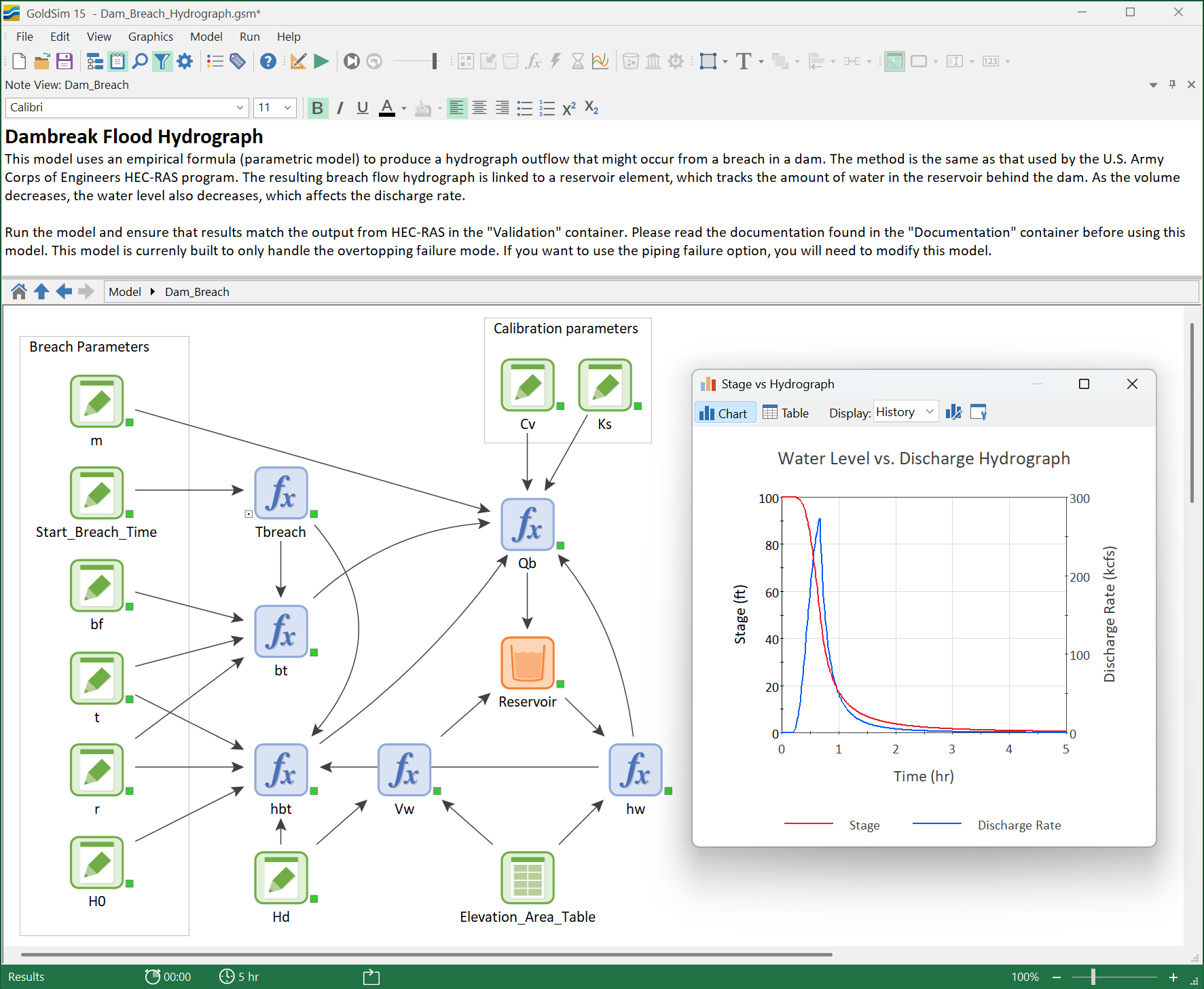Open the Model menu
1204x989 pixels.
pyautogui.click(x=206, y=37)
